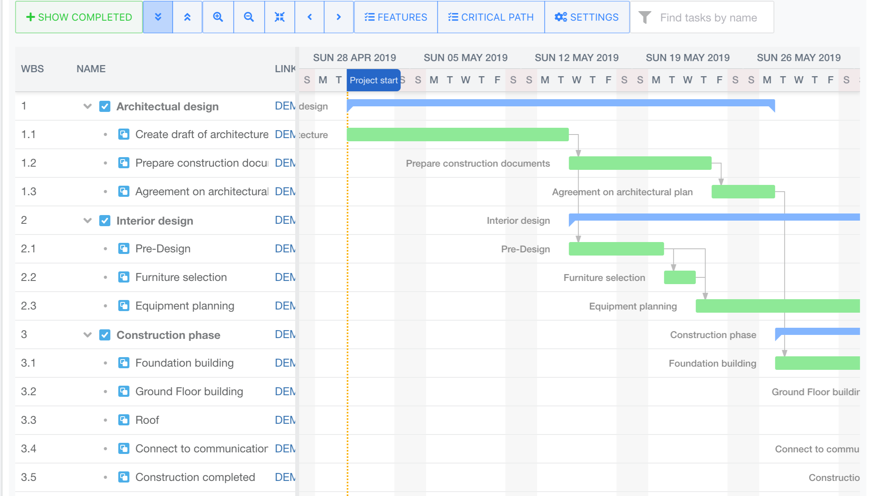Open the Settings menu

pyautogui.click(x=587, y=17)
